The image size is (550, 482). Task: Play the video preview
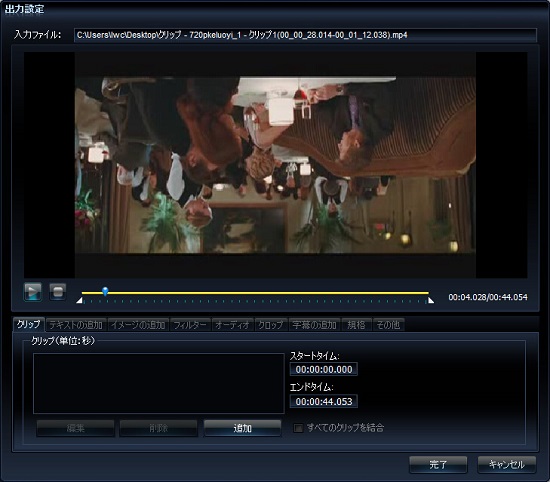pos(33,292)
